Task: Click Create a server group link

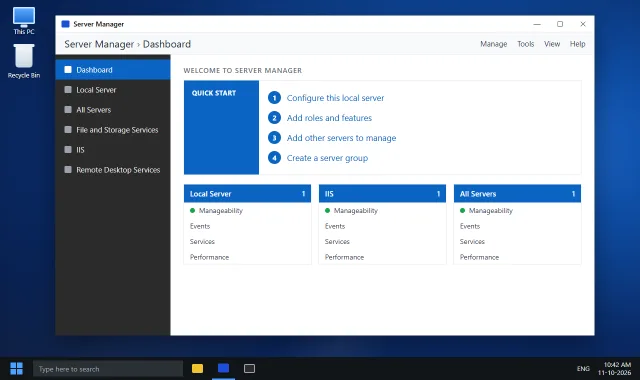Action: click(327, 158)
